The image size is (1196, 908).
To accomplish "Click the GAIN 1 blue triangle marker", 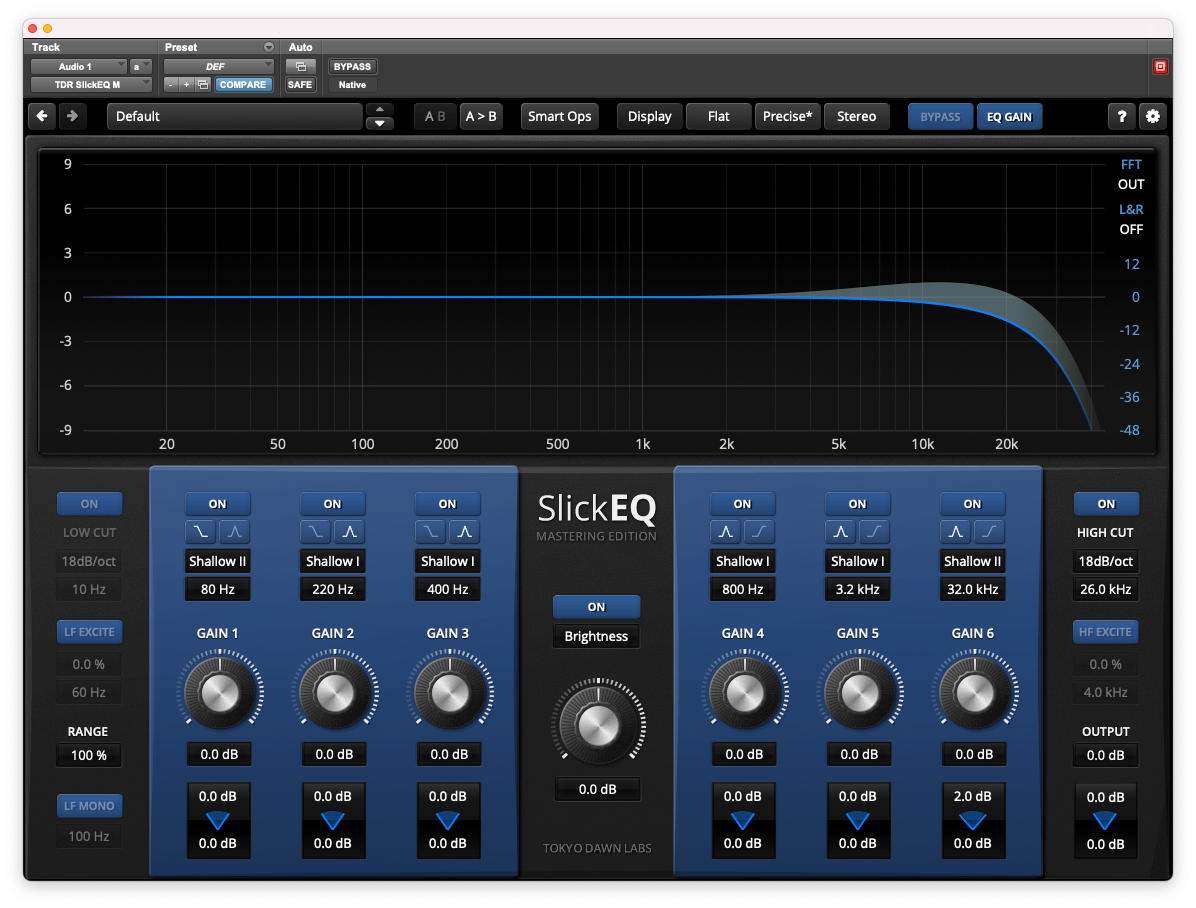I will (x=217, y=821).
